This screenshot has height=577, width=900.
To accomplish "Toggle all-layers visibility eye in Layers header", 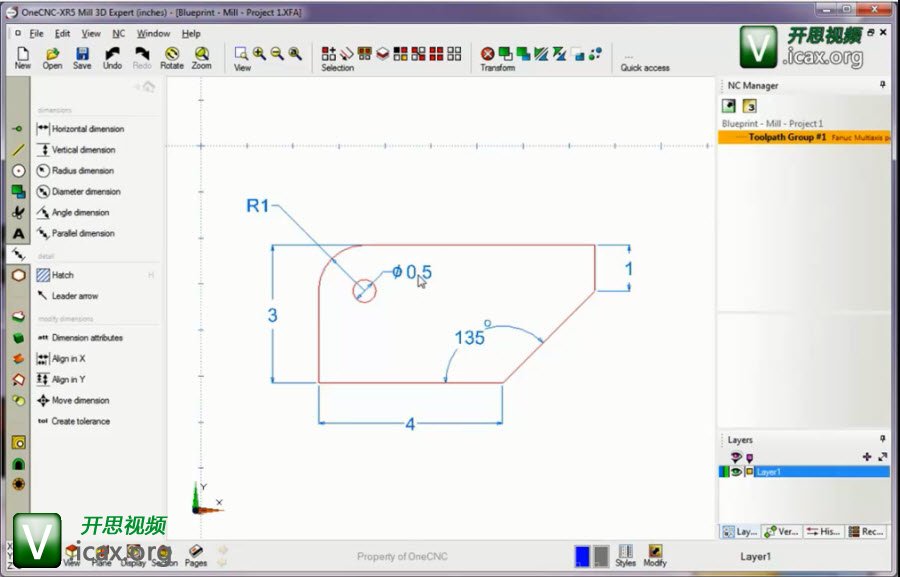I will pos(736,457).
